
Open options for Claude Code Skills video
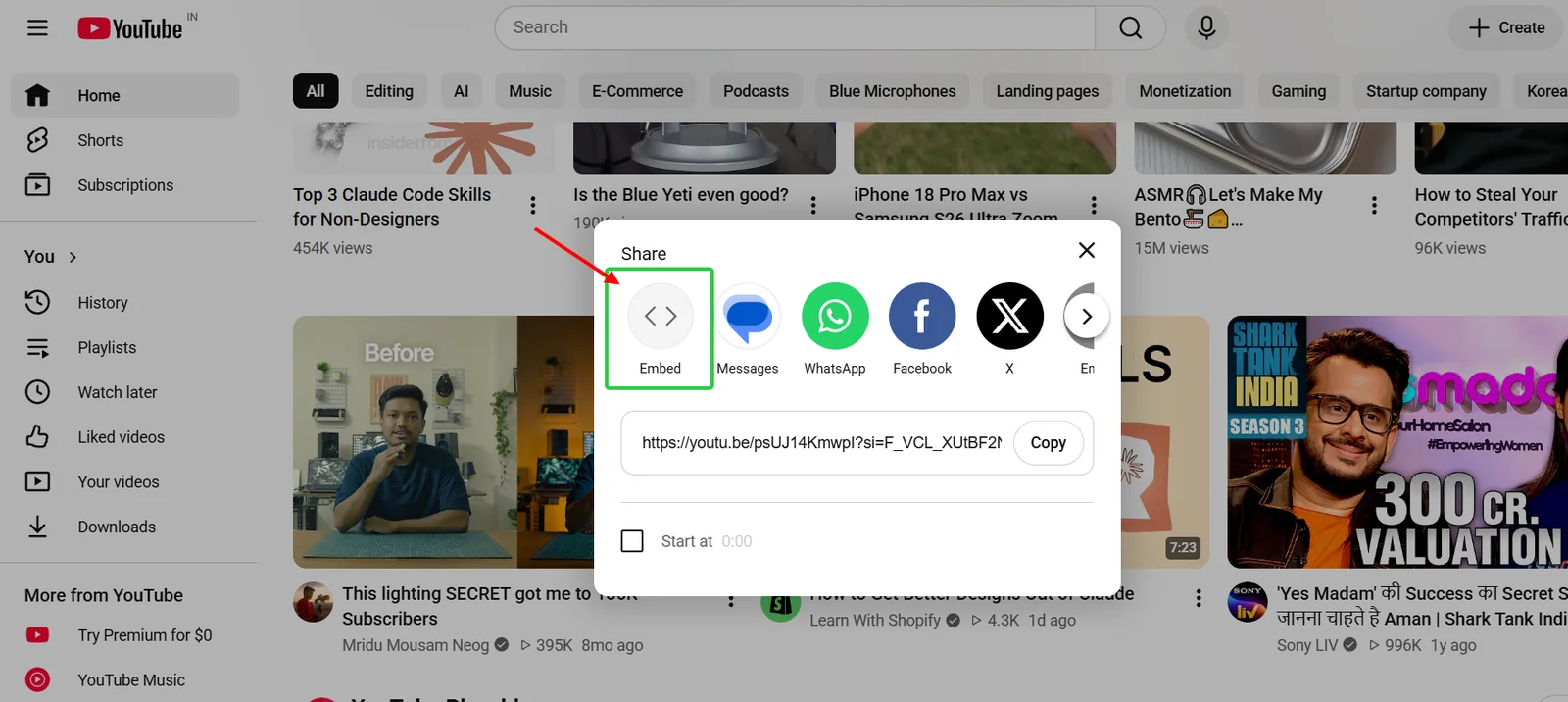[533, 205]
